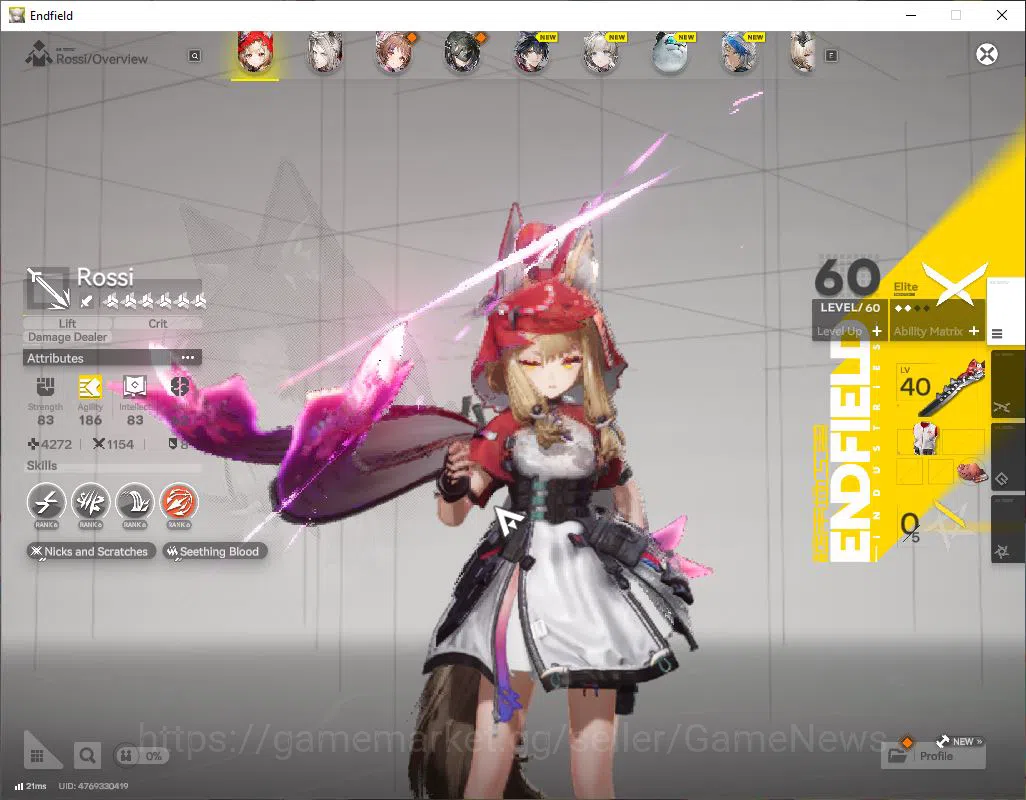The width and height of the screenshot is (1026, 800).
Task: Select the white-haired NEW operator portrait
Action: [601, 52]
